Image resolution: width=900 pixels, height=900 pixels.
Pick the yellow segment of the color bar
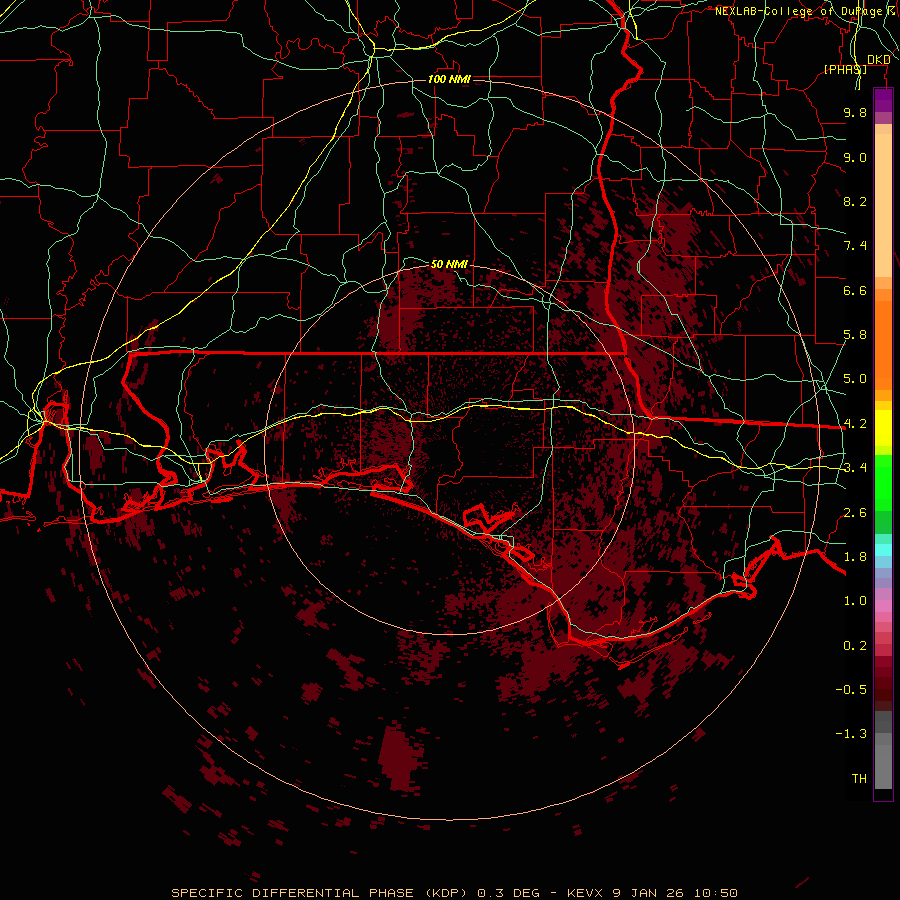pyautogui.click(x=883, y=428)
